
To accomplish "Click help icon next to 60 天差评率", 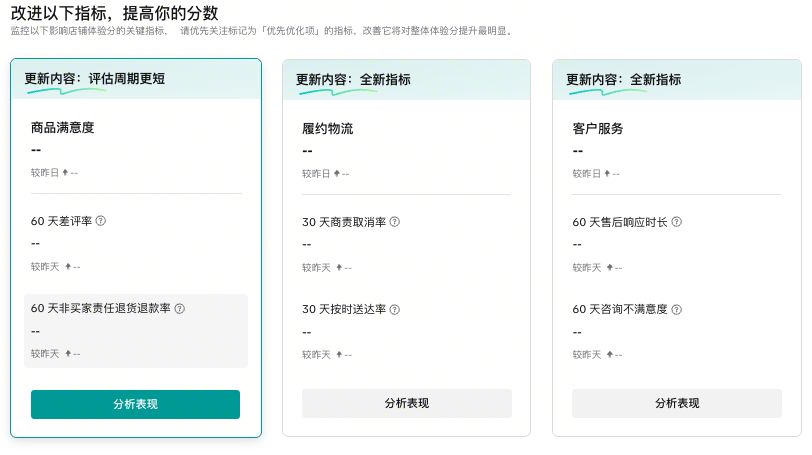I will coord(101,221).
